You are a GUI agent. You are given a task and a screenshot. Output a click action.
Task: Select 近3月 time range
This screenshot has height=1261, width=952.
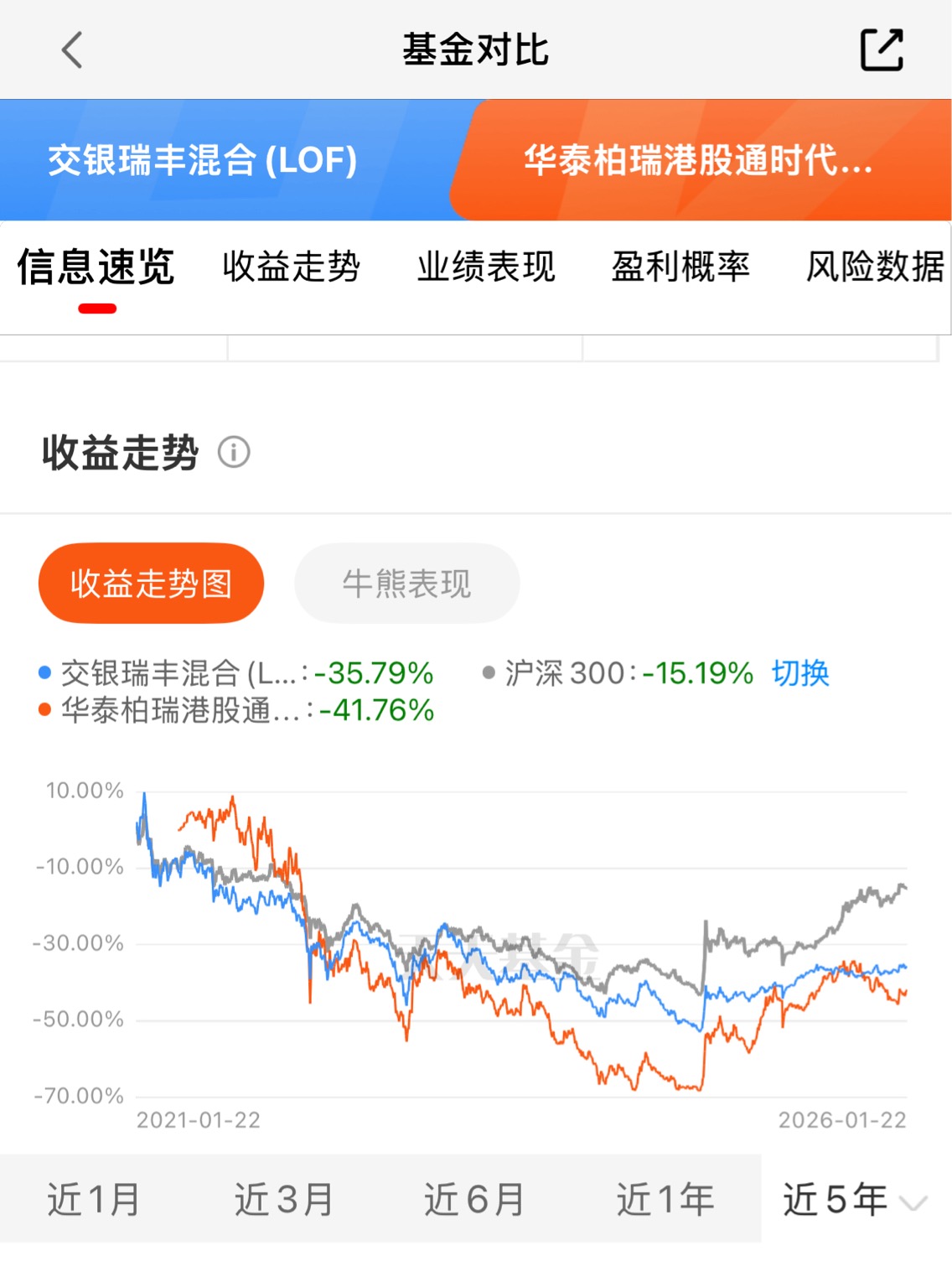283,1199
